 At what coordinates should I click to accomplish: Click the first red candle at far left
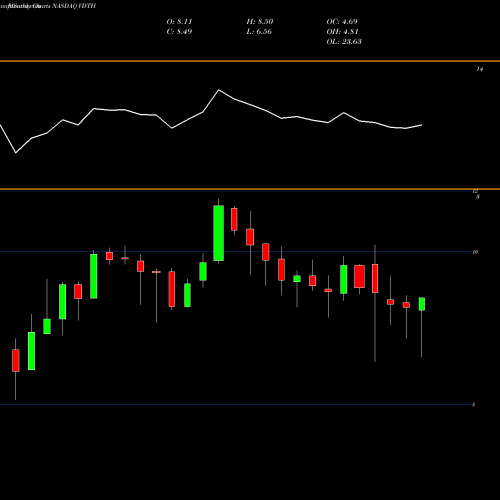pyautogui.click(x=16, y=360)
